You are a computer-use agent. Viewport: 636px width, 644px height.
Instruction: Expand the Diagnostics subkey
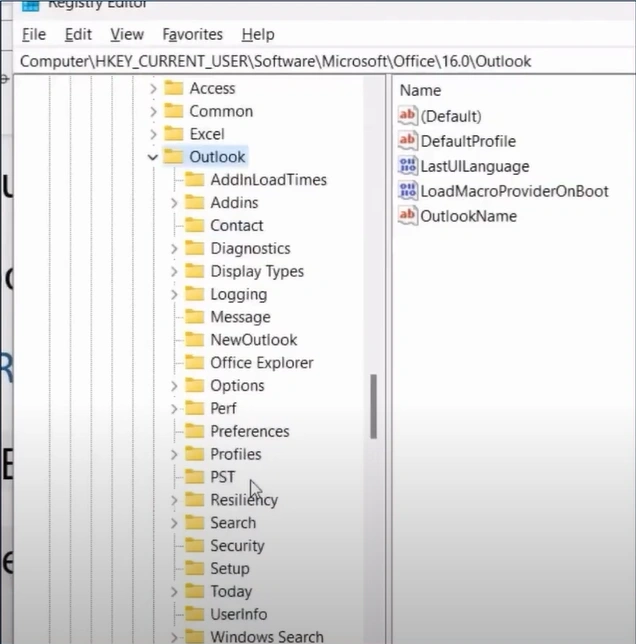coord(174,248)
